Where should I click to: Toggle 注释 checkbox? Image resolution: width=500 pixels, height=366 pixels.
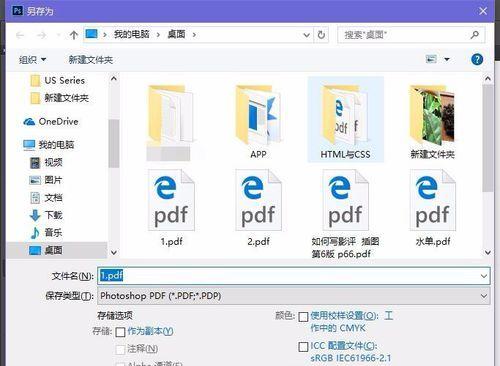pos(120,349)
